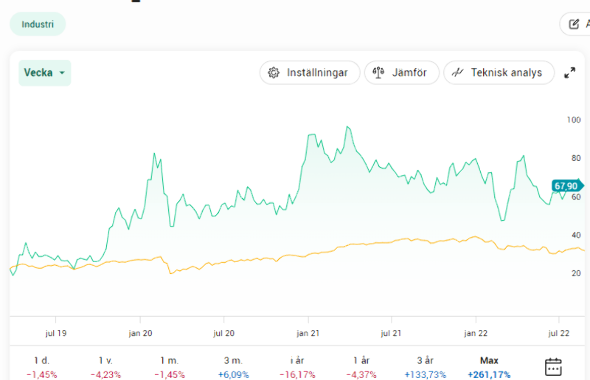Click the Jämför compare button
590x380 pixels.
(401, 73)
